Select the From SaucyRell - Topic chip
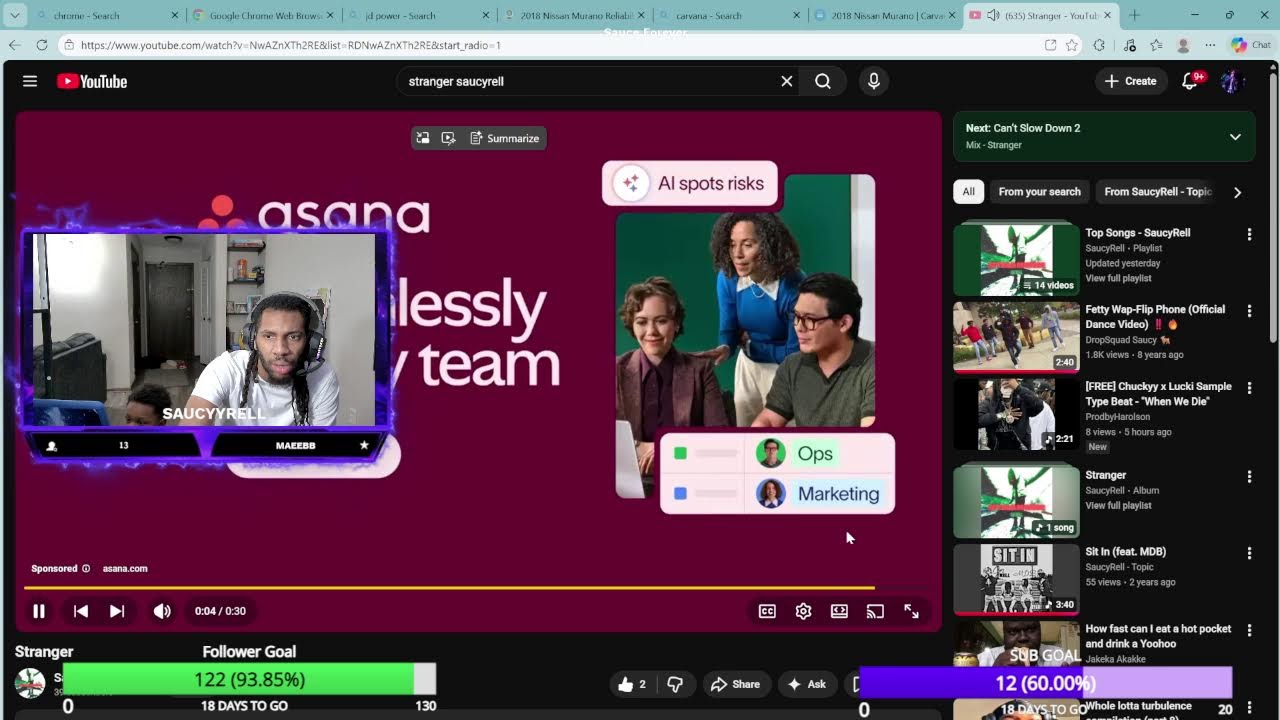Viewport: 1280px width, 720px height. (1157, 192)
